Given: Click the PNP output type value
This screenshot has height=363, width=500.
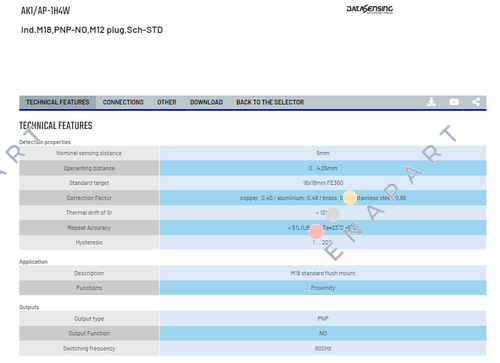Looking at the screenshot, I should pos(323,319).
